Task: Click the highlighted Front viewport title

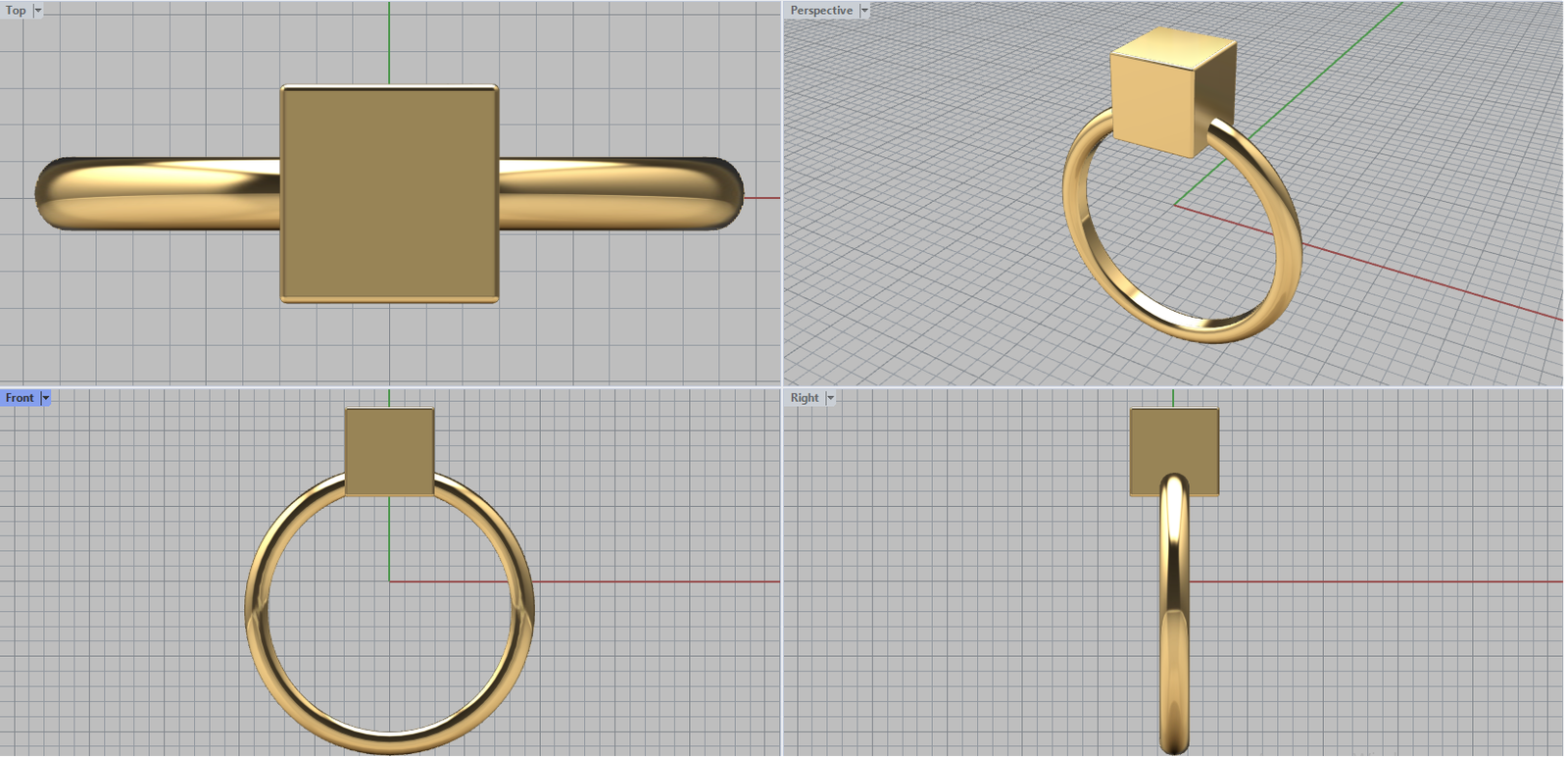Action: click(19, 397)
